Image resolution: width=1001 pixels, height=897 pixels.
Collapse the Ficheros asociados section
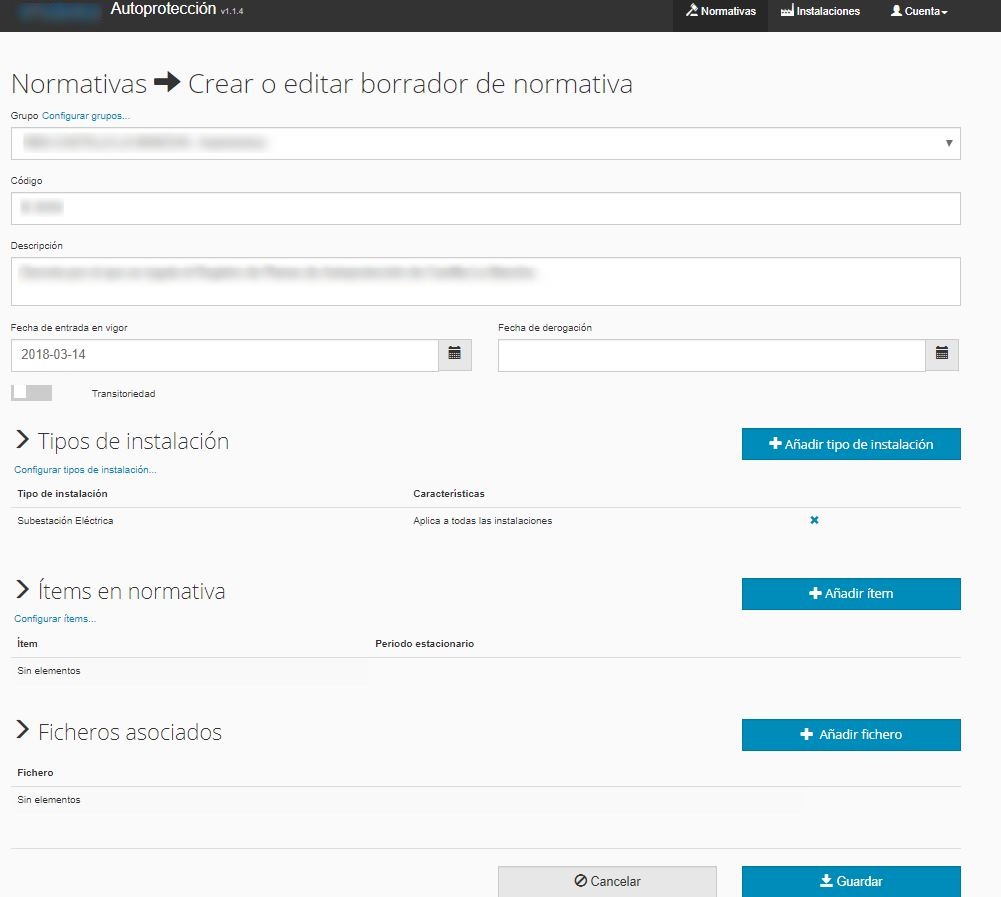pyautogui.click(x=22, y=732)
